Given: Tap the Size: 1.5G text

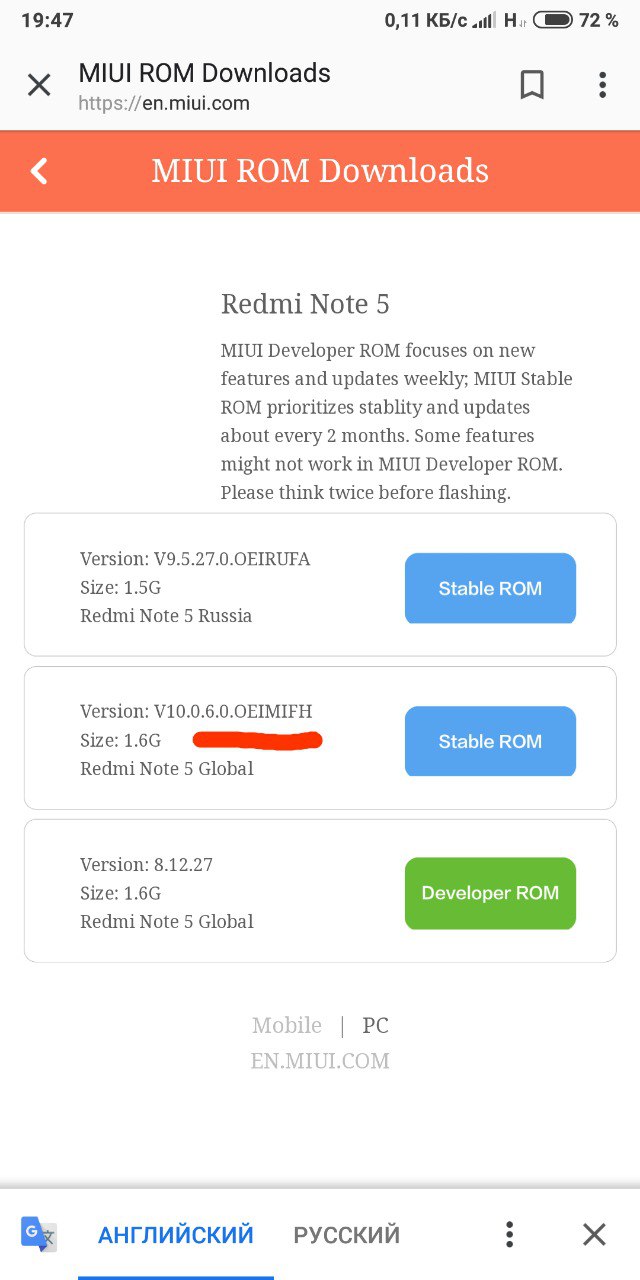Looking at the screenshot, I should coord(120,588).
